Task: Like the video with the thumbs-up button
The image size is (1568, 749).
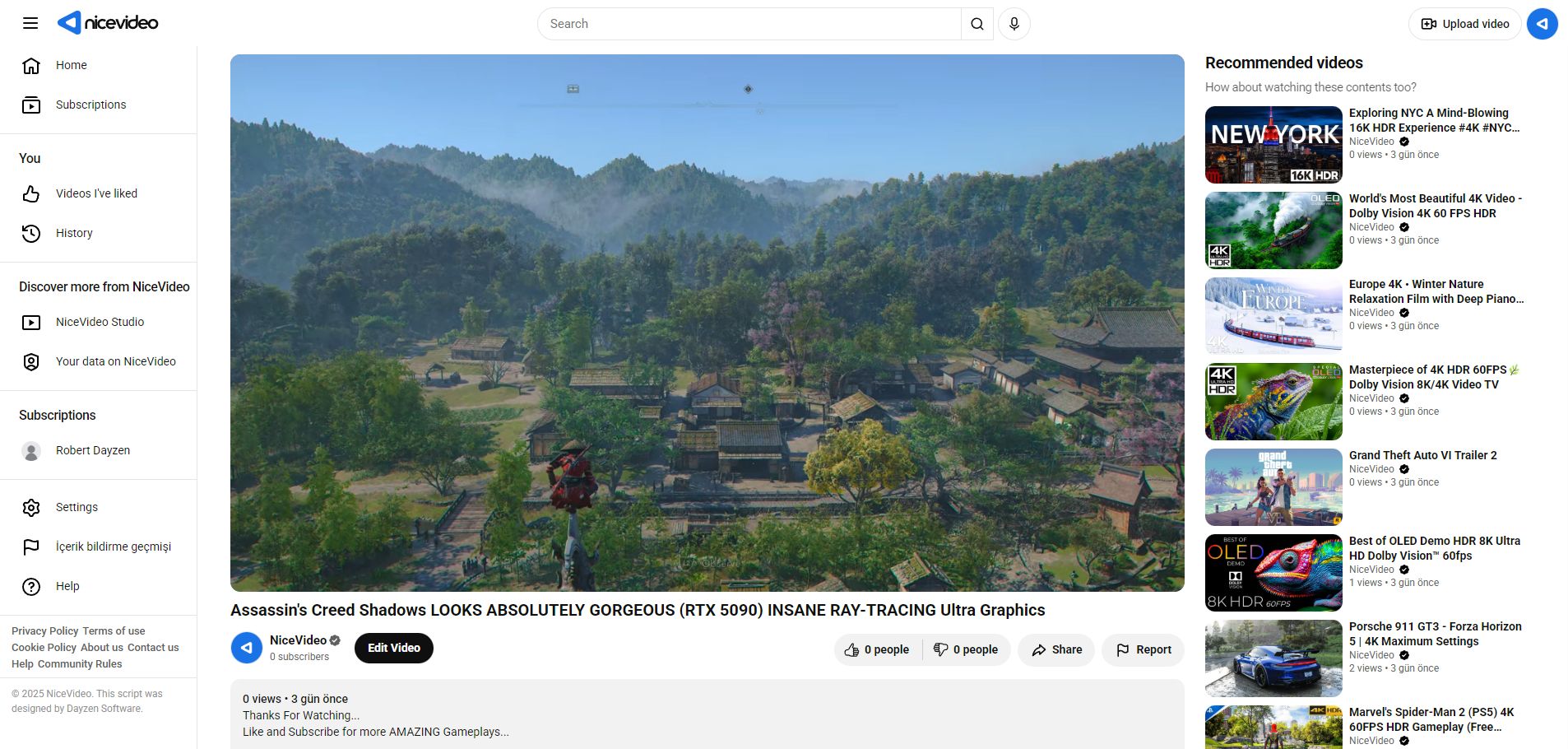Action: click(x=877, y=649)
